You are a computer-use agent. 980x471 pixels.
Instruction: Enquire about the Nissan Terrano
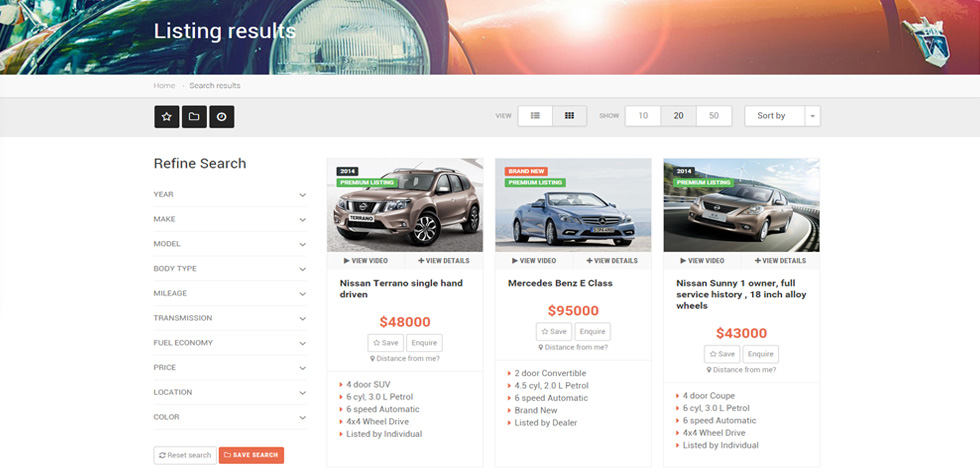[x=424, y=343]
